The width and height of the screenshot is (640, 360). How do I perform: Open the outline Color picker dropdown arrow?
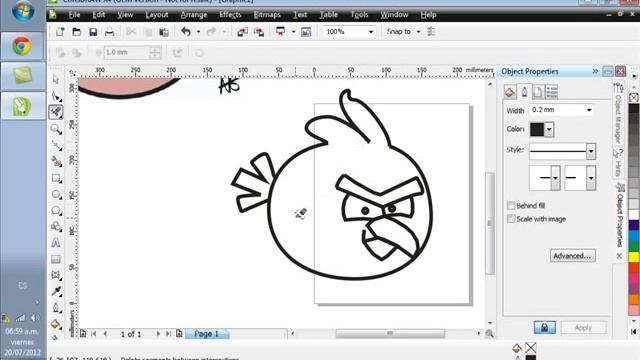tap(549, 130)
